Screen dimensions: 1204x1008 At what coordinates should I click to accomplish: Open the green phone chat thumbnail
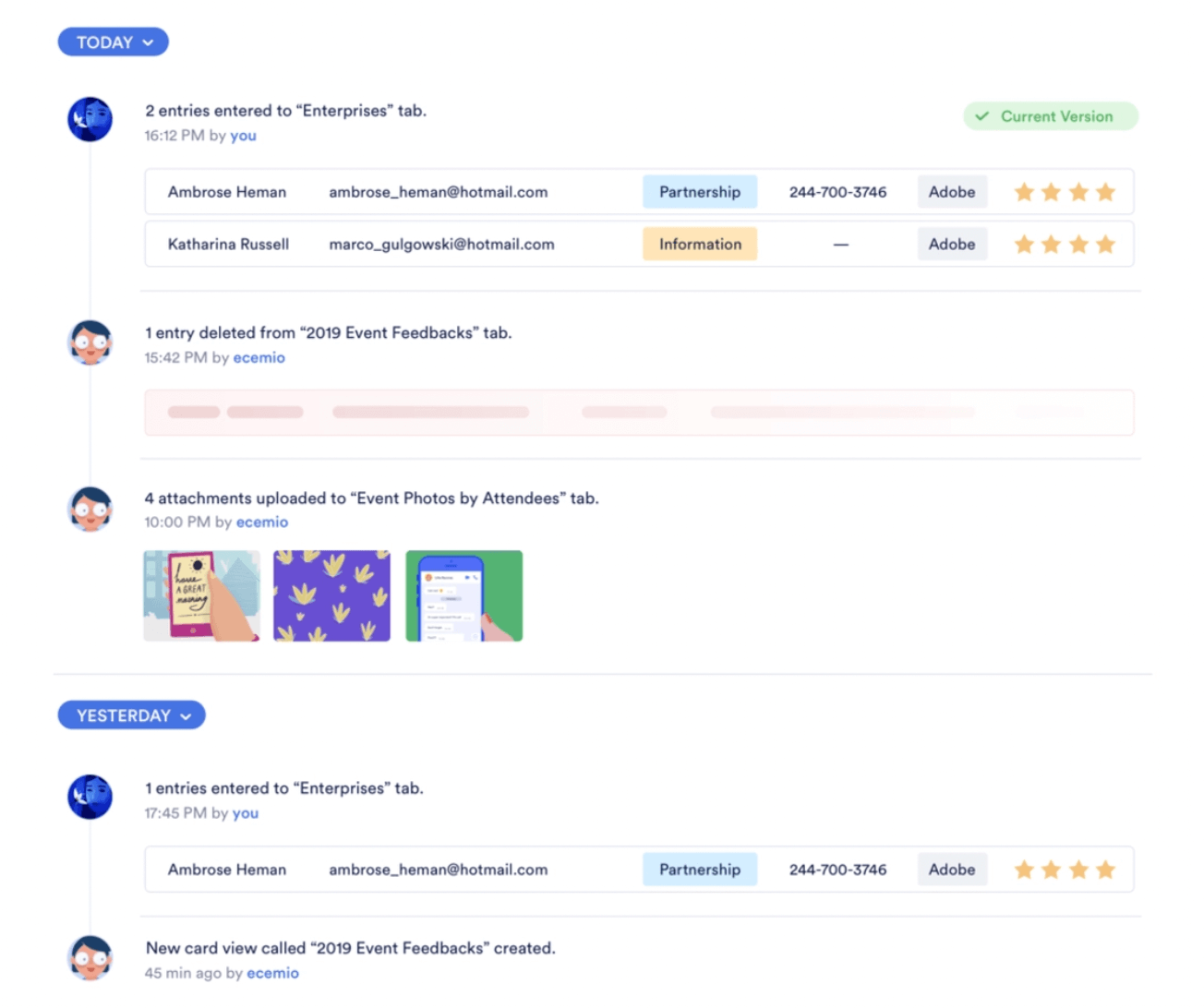(x=464, y=595)
